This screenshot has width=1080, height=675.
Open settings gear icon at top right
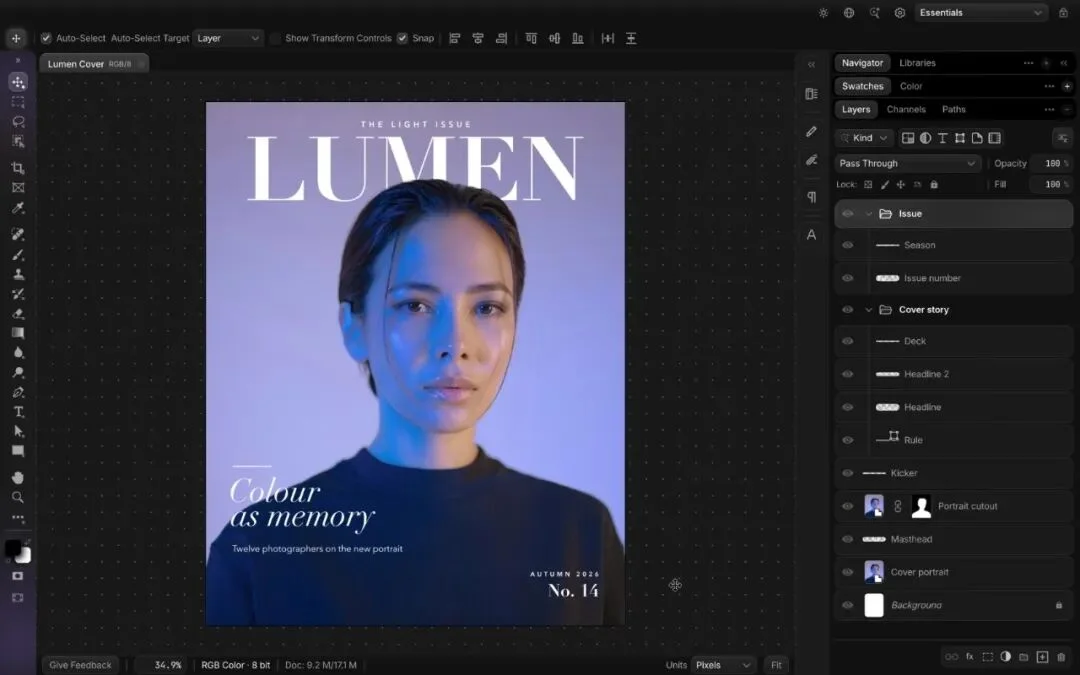(900, 12)
